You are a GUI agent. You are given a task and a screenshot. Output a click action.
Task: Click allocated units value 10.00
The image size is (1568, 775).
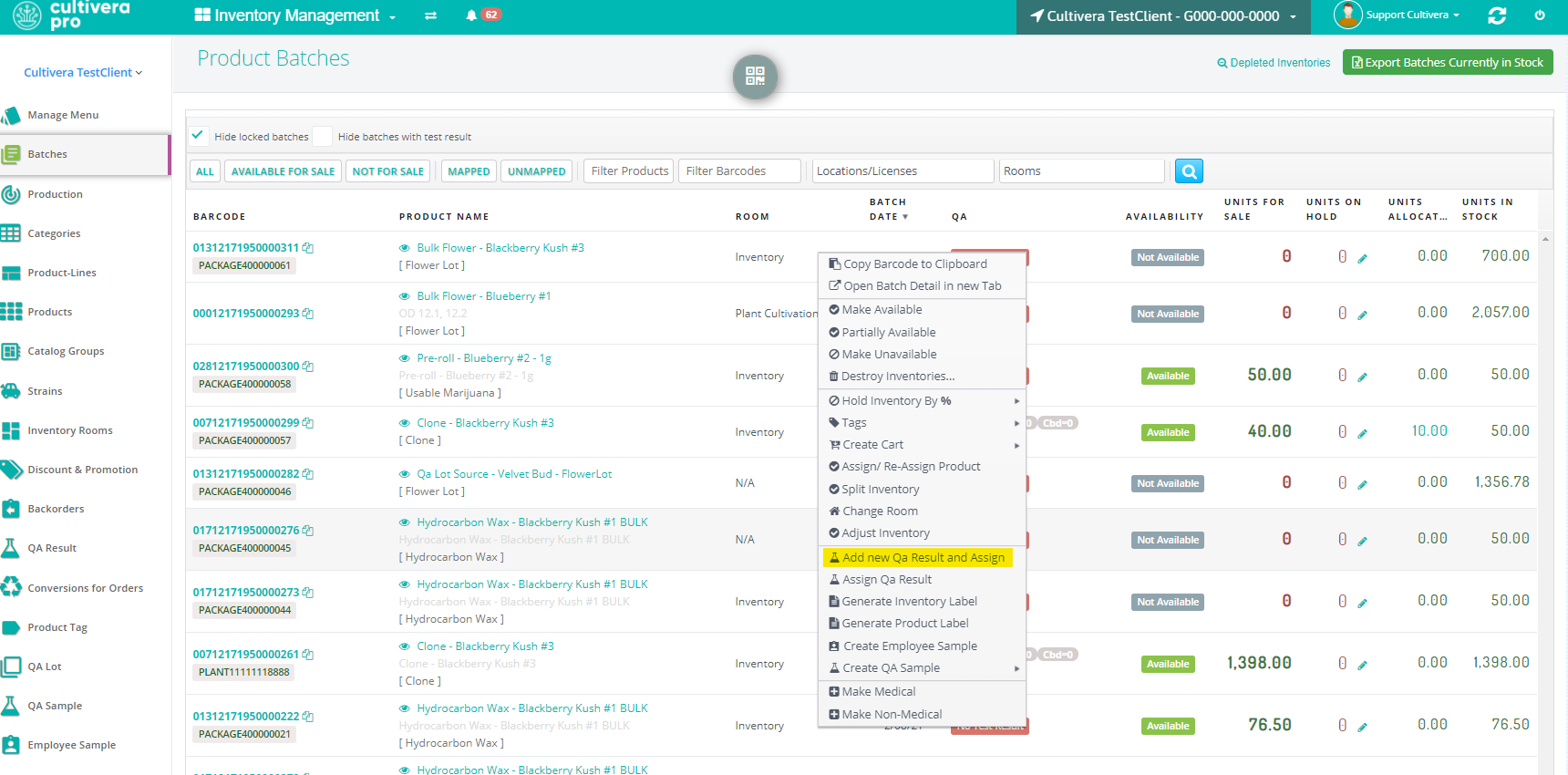pyautogui.click(x=1429, y=430)
